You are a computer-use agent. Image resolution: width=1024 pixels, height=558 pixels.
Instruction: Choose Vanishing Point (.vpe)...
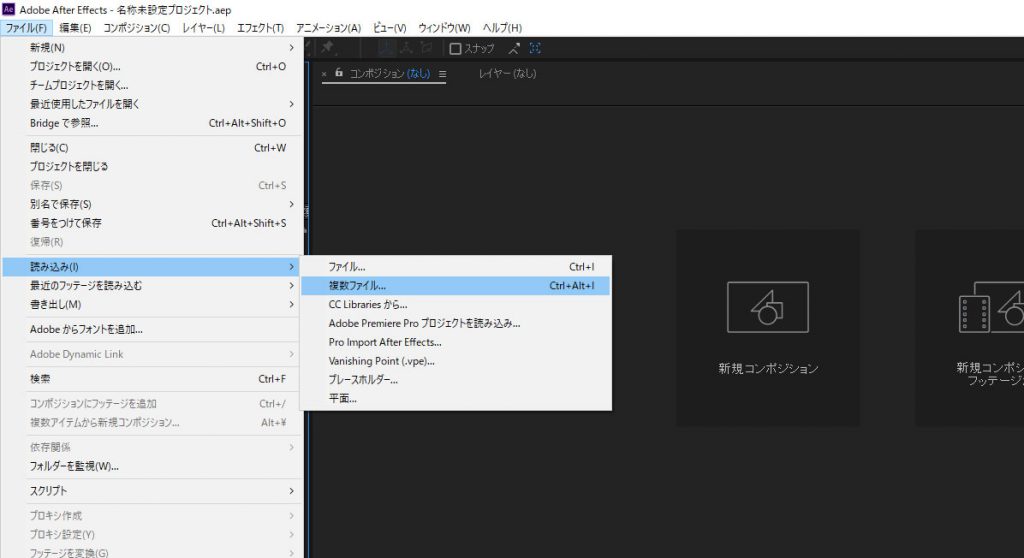tap(456, 361)
